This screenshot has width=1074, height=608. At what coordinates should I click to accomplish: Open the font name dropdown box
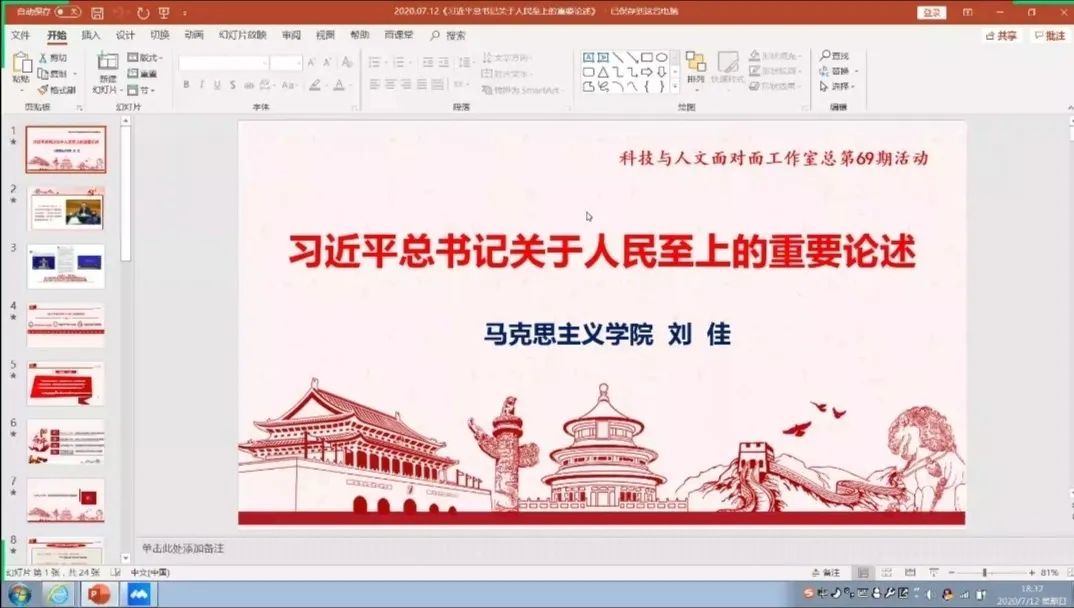click(223, 62)
